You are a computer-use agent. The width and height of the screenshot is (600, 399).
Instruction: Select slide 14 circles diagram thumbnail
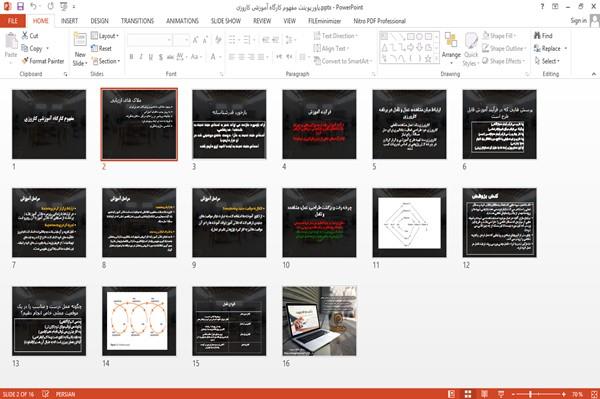tap(139, 321)
